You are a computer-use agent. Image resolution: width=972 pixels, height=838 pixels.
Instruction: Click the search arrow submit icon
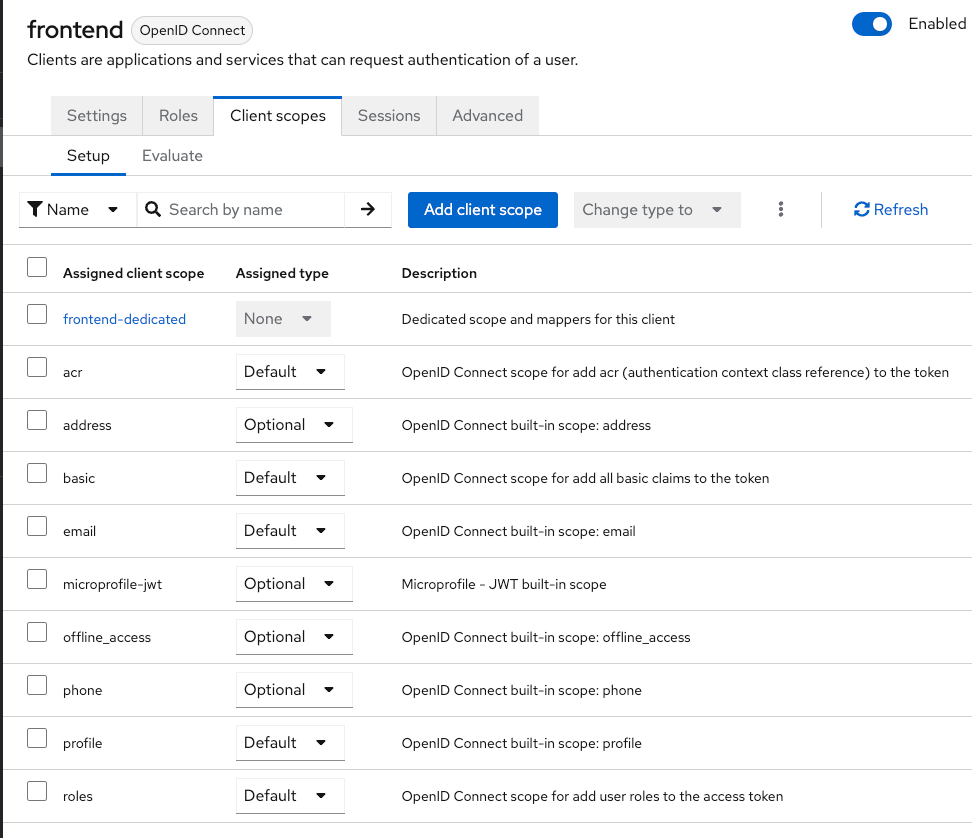tap(368, 209)
